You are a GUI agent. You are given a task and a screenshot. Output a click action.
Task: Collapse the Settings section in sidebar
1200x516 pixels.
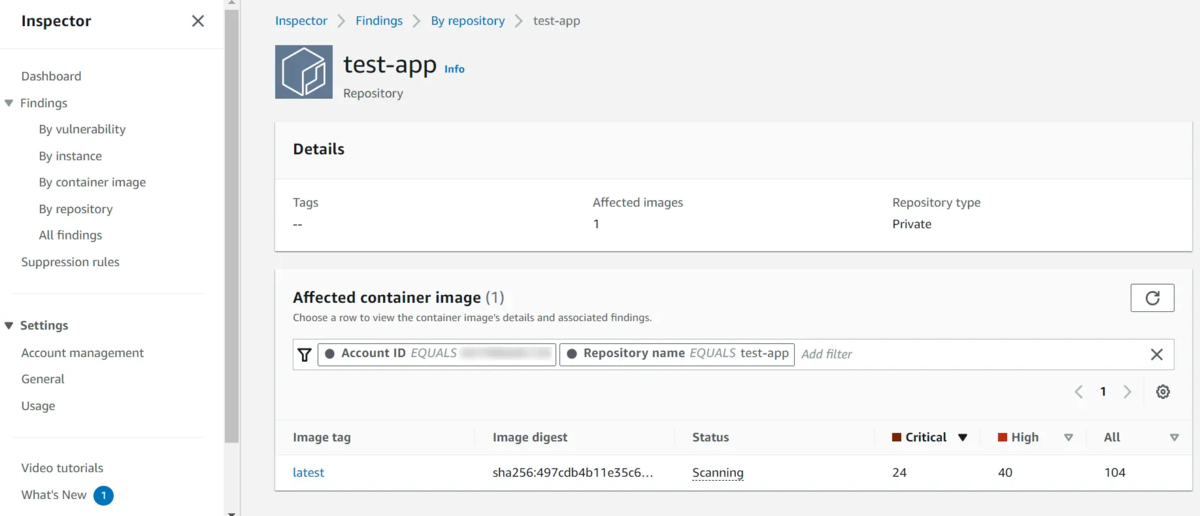tap(9, 325)
